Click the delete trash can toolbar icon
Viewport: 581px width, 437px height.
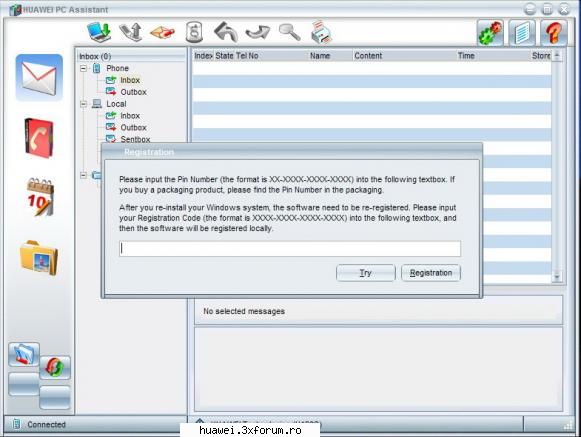(194, 32)
